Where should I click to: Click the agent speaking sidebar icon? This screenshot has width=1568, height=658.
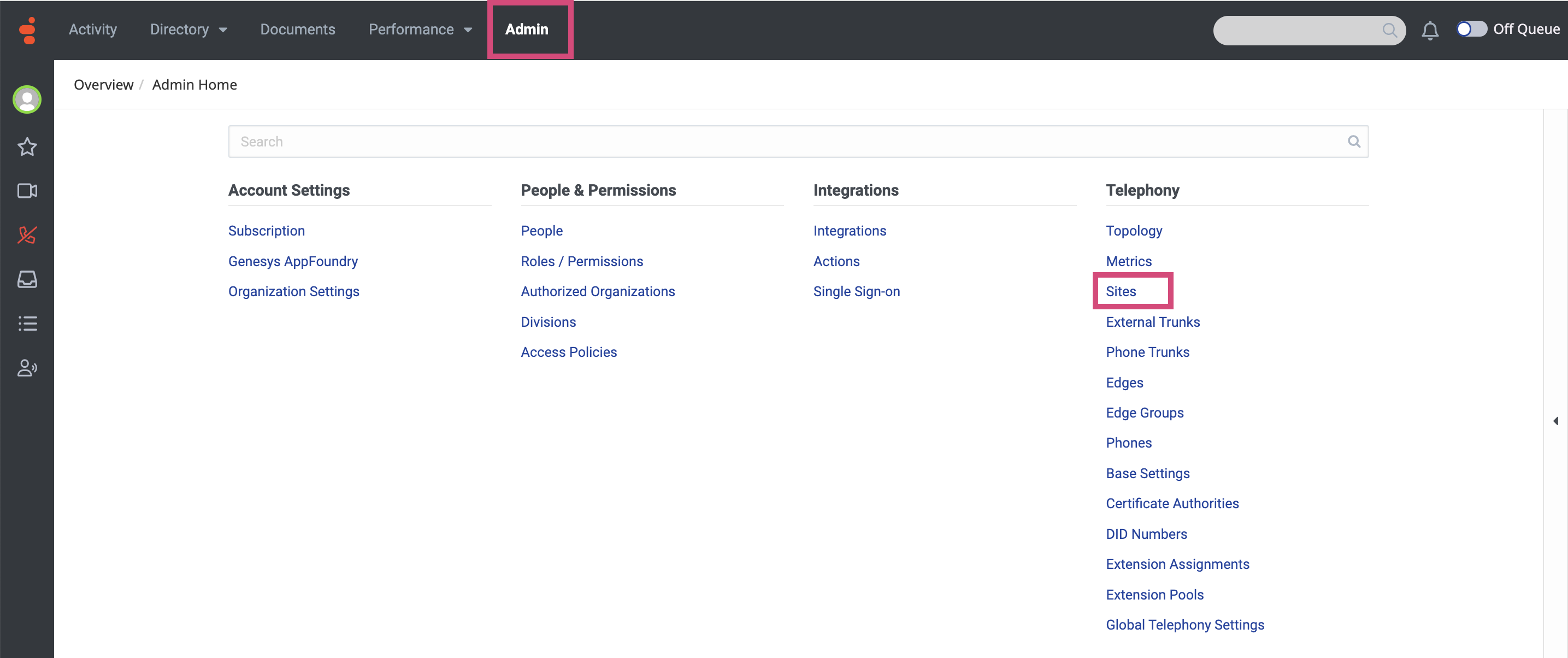point(27,368)
